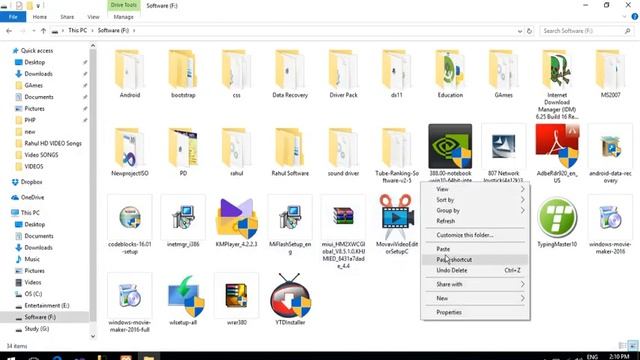
Task: Expand the New submenu
Action: [x=475, y=298]
